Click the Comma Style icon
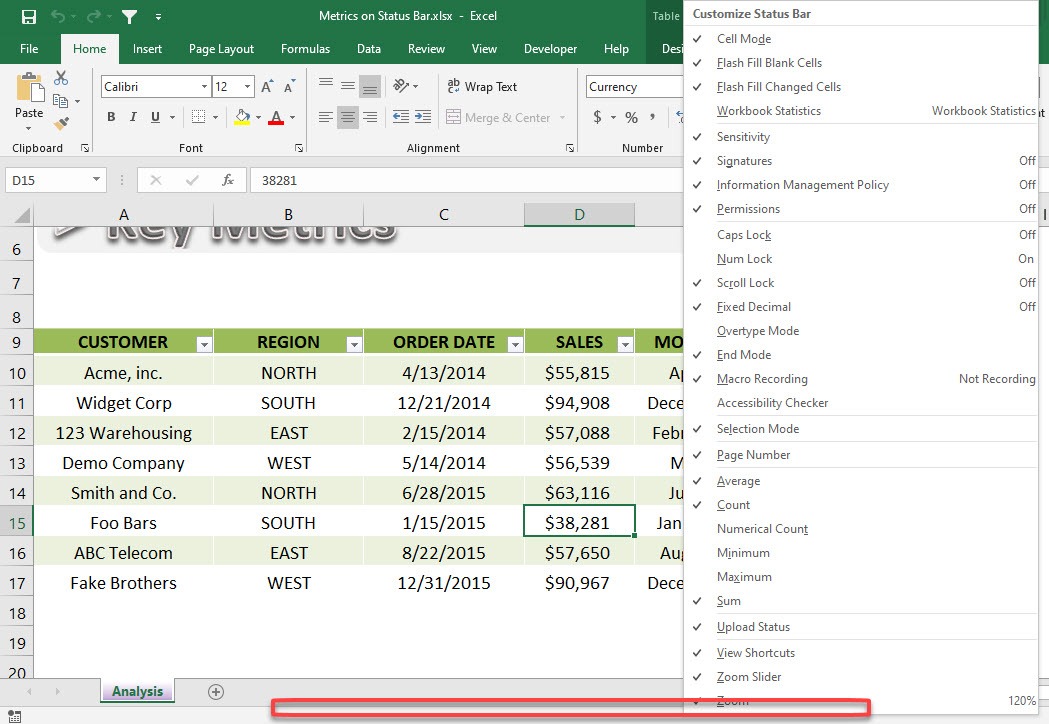 [652, 118]
